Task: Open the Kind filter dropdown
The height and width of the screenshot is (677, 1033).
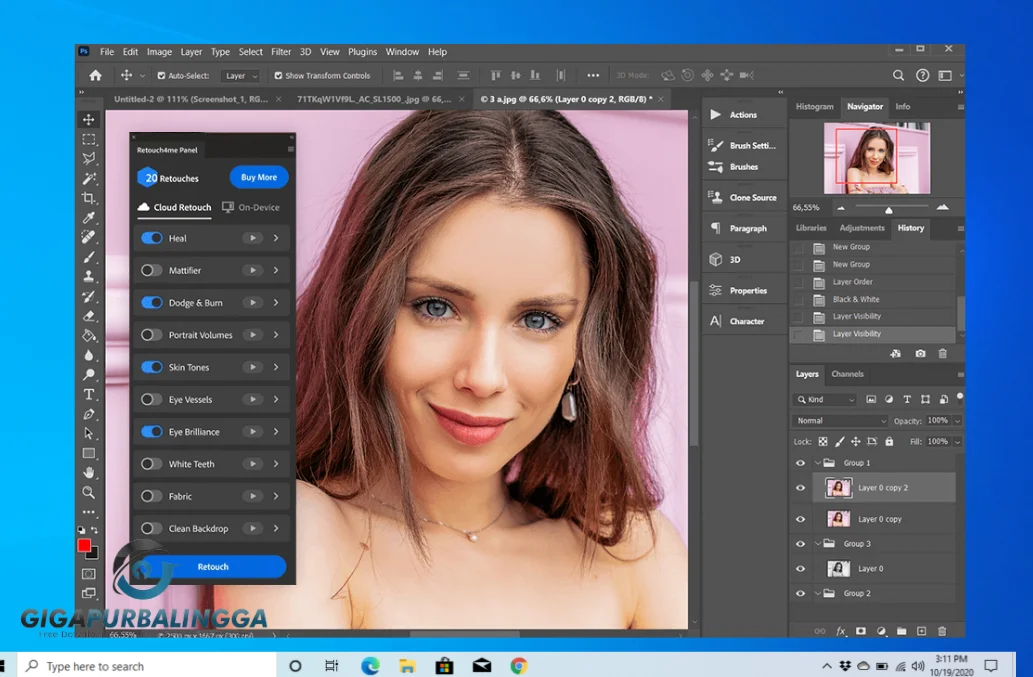Action: pos(825,400)
